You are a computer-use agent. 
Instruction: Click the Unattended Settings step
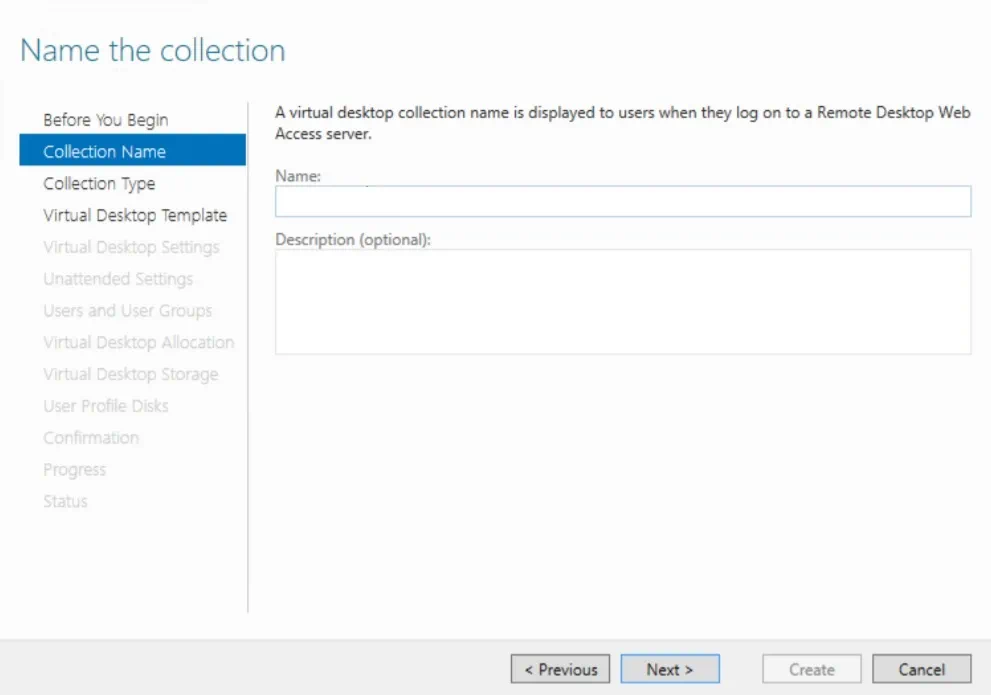pyautogui.click(x=118, y=279)
